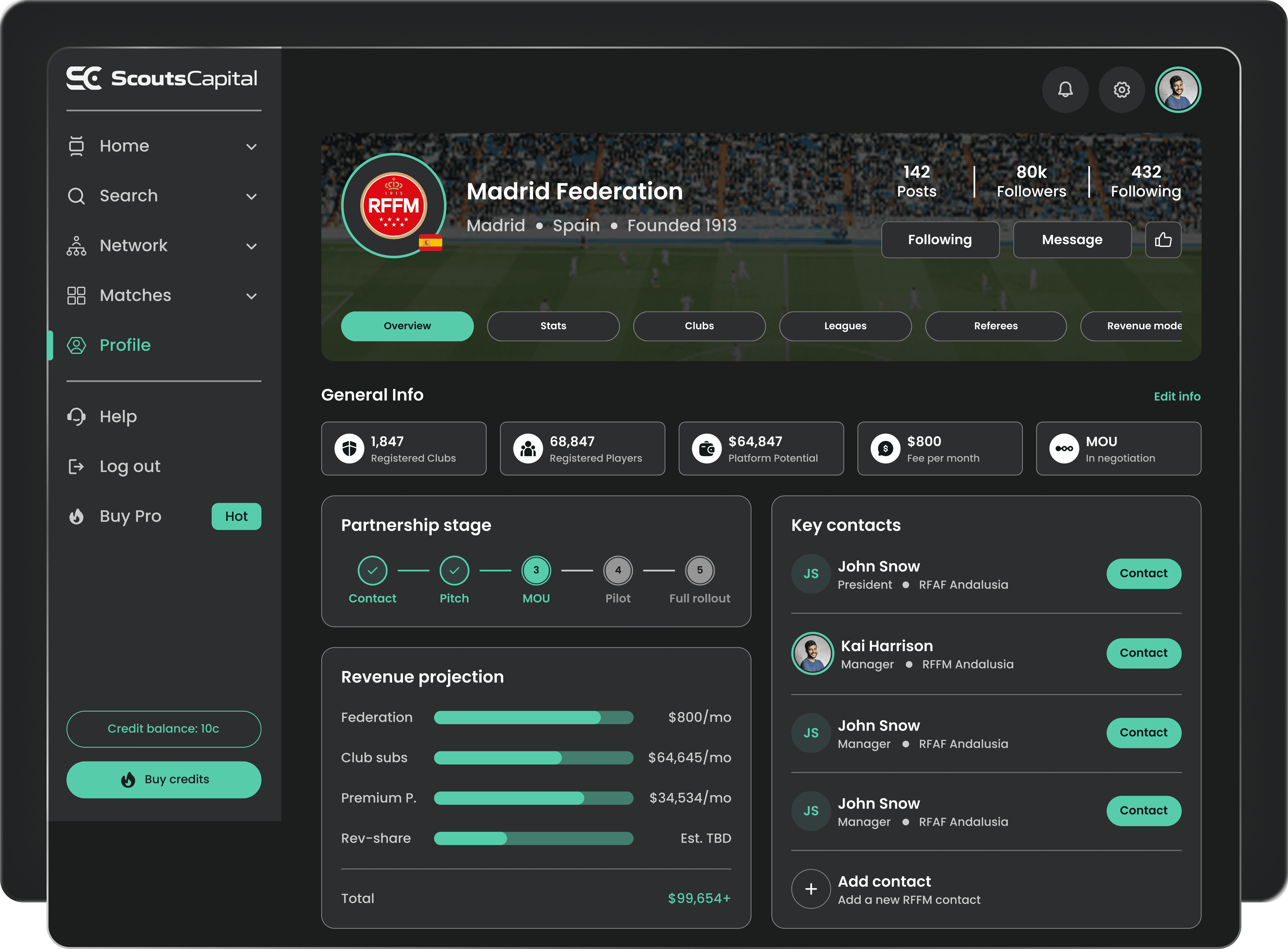Click the plus icon for Add contact
Screen dimensions: 1288x949
tap(811, 889)
